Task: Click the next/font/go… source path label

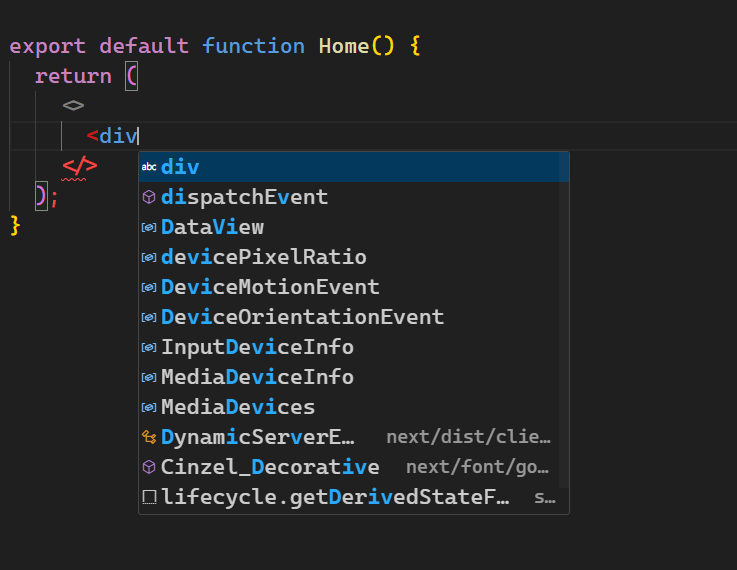Action: [x=477, y=468]
